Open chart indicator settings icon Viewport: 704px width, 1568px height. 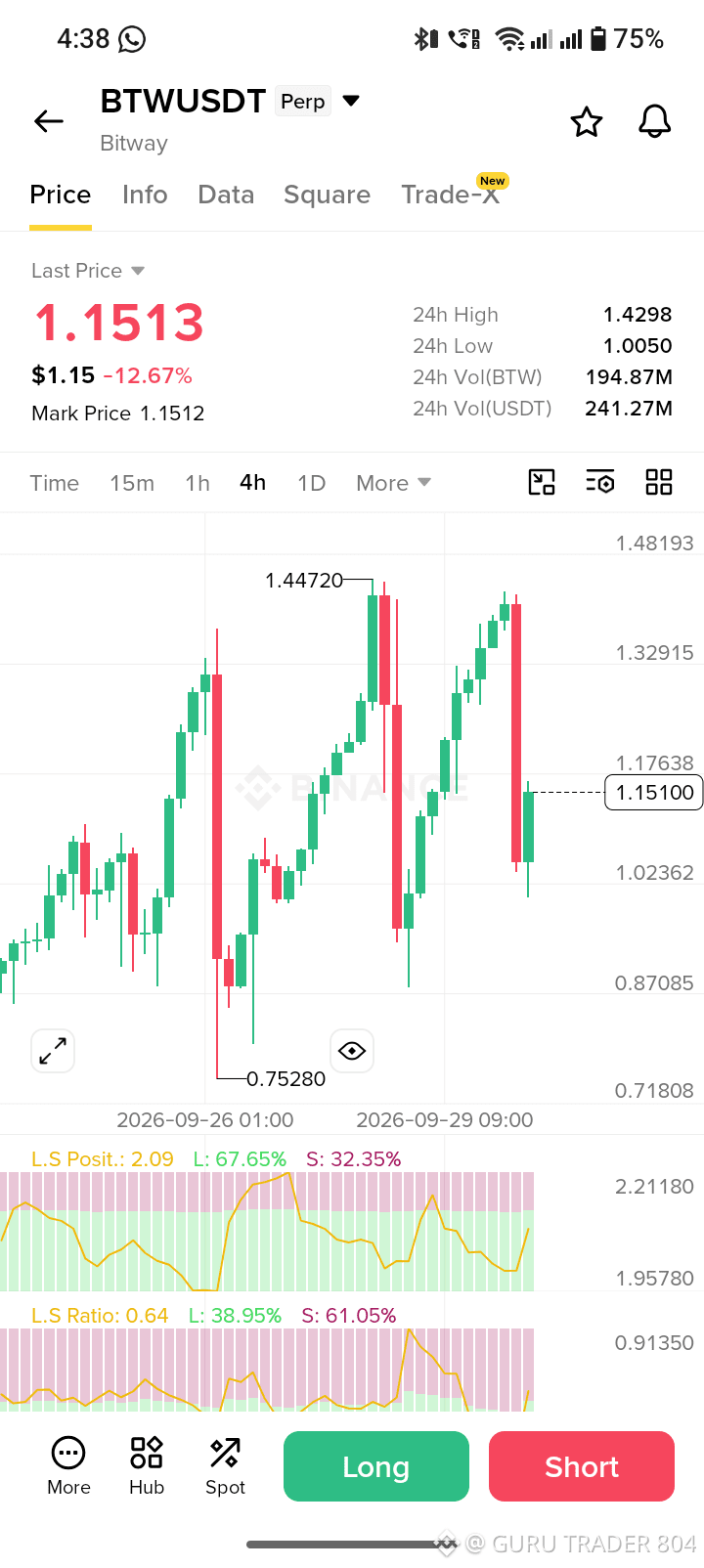pos(600,482)
